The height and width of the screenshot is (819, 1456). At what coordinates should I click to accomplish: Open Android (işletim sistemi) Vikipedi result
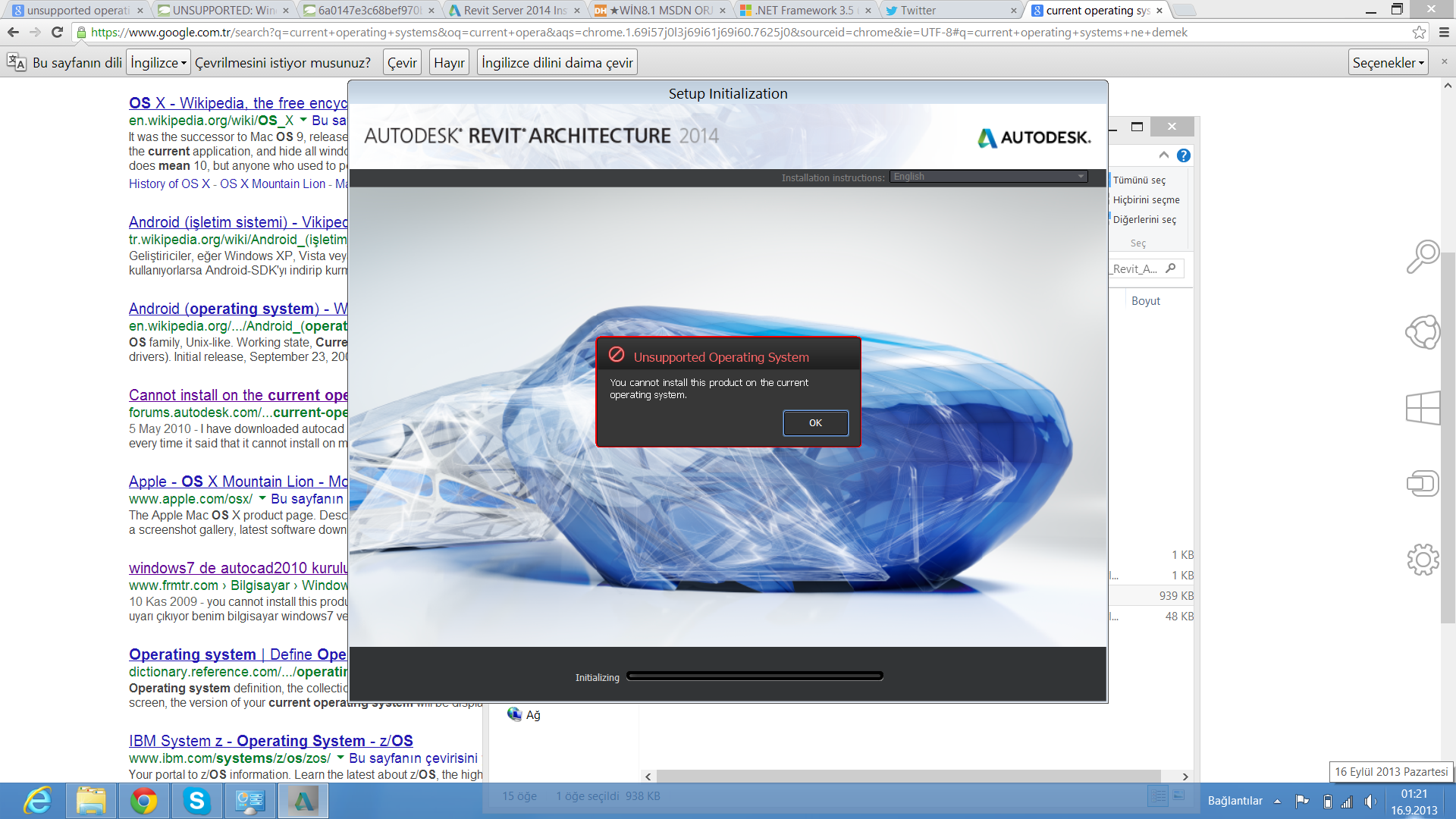pos(238,222)
